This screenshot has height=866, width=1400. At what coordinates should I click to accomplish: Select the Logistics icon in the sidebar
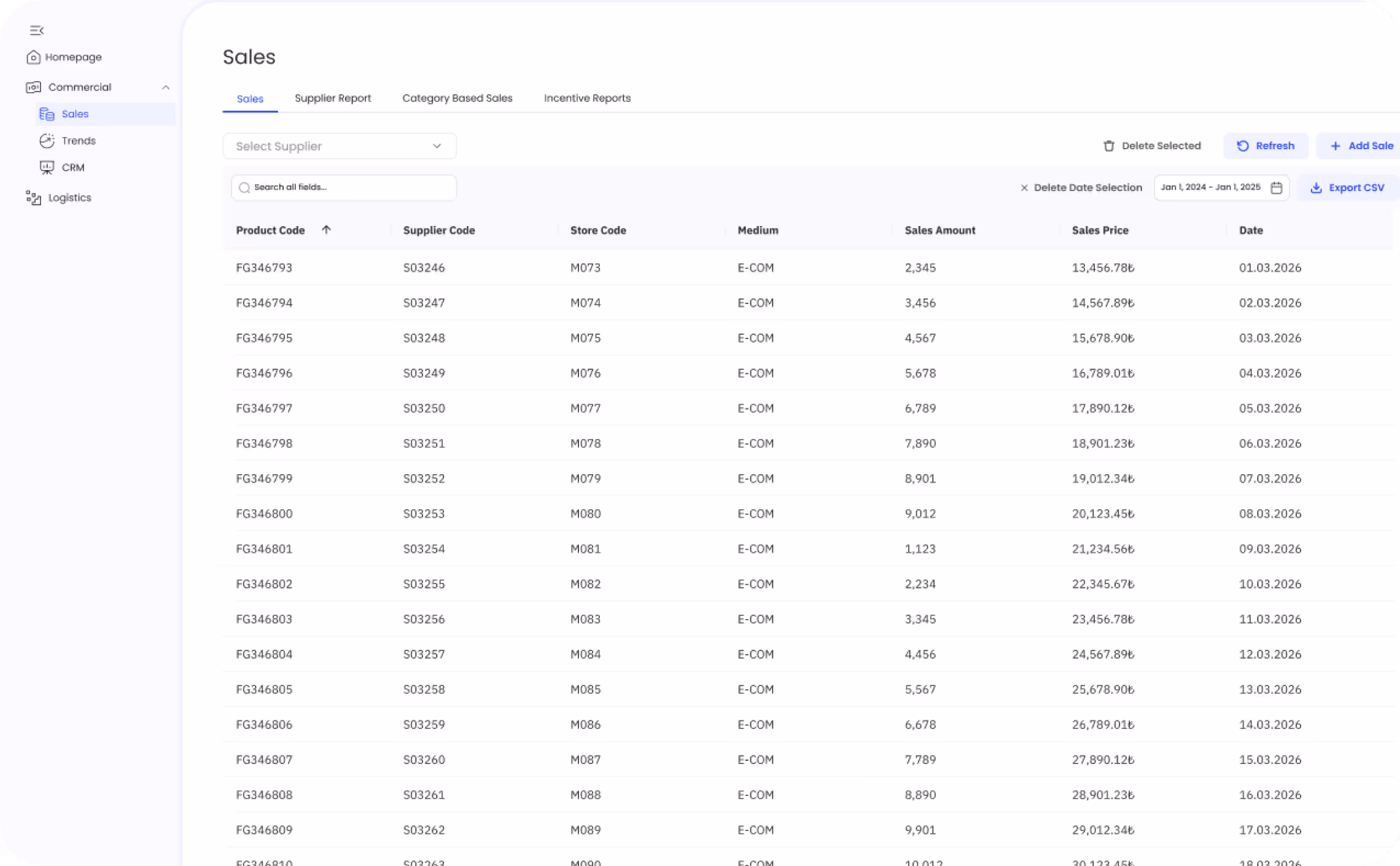(33, 197)
